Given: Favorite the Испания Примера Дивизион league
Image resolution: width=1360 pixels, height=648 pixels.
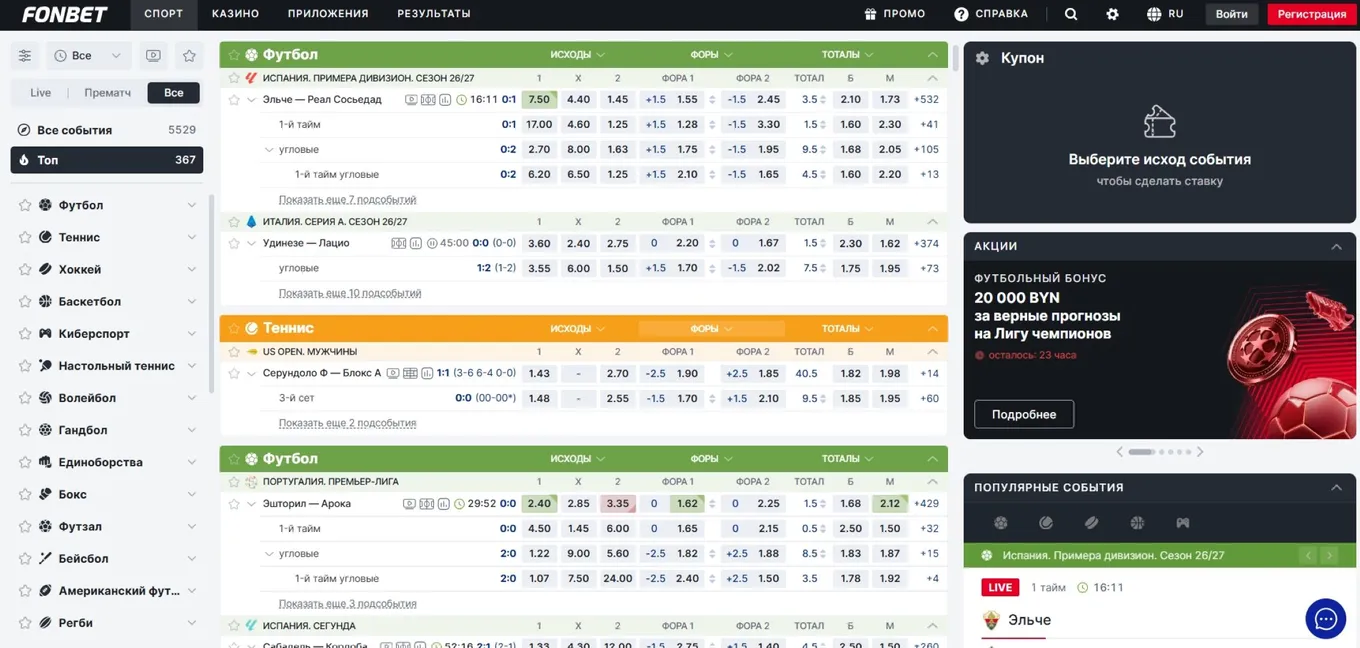Looking at the screenshot, I should [234, 78].
